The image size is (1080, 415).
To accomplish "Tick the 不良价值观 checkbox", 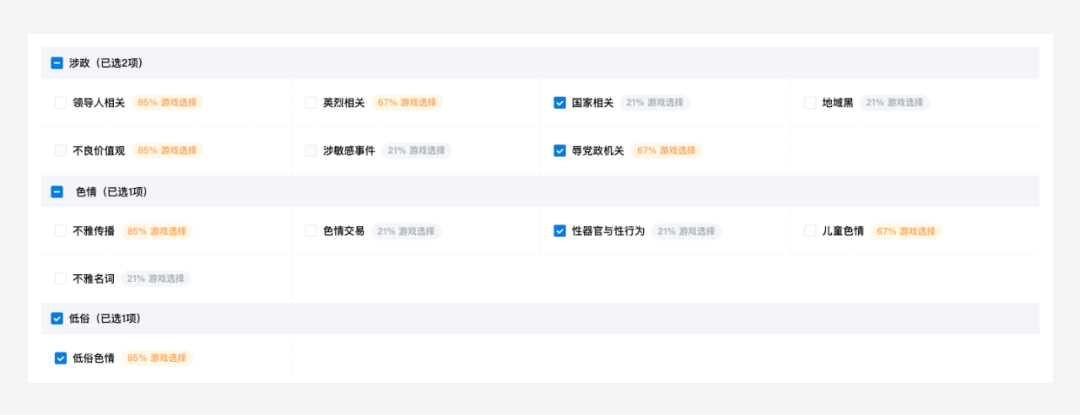I will point(61,151).
